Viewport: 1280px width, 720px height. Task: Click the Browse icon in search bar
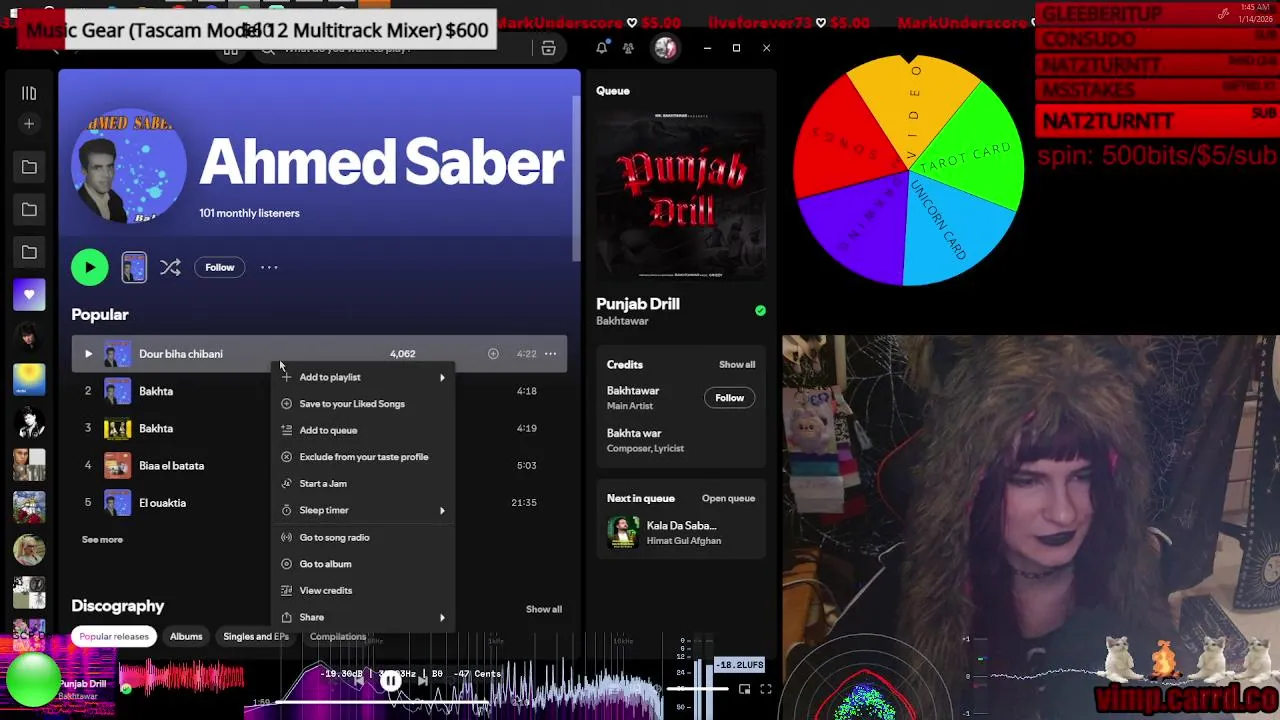[x=548, y=48]
